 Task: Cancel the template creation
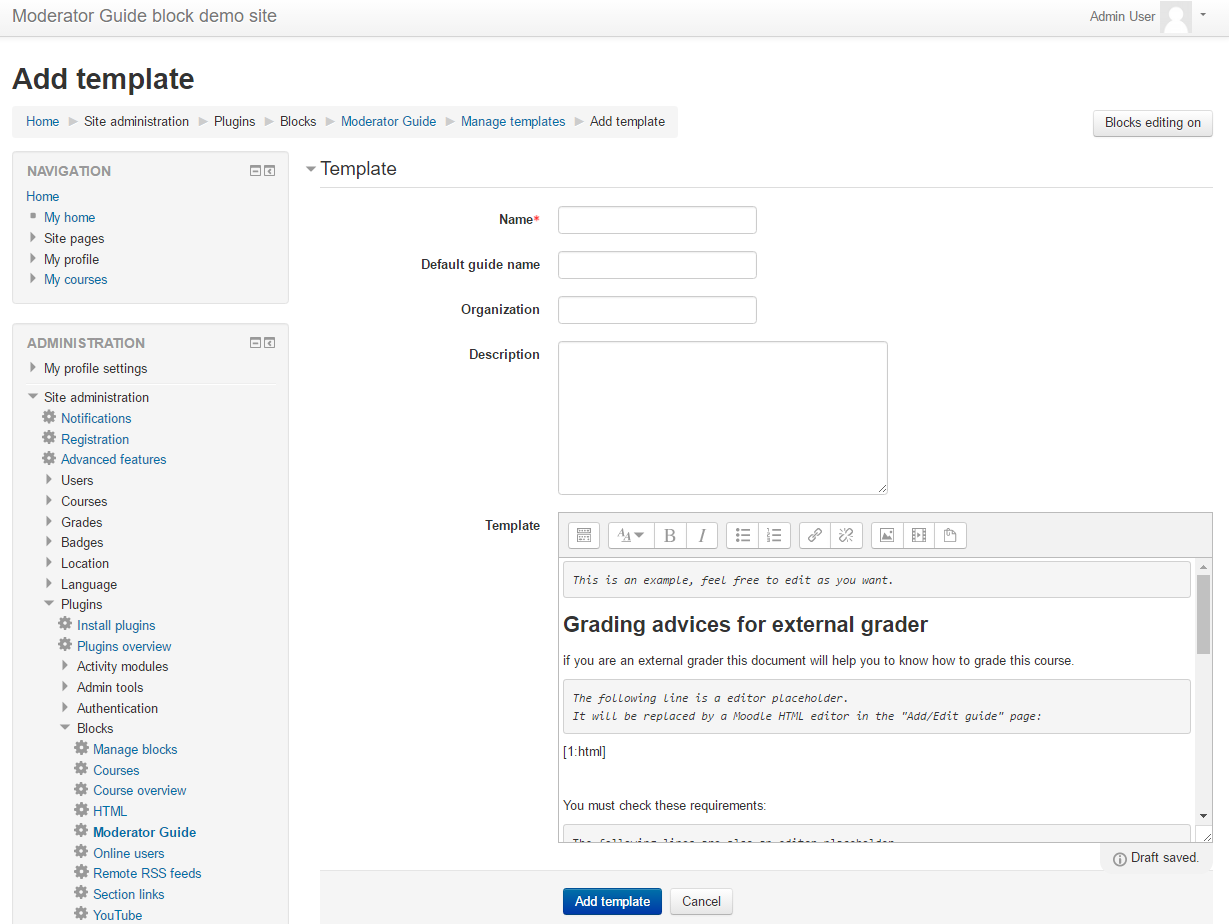700,901
